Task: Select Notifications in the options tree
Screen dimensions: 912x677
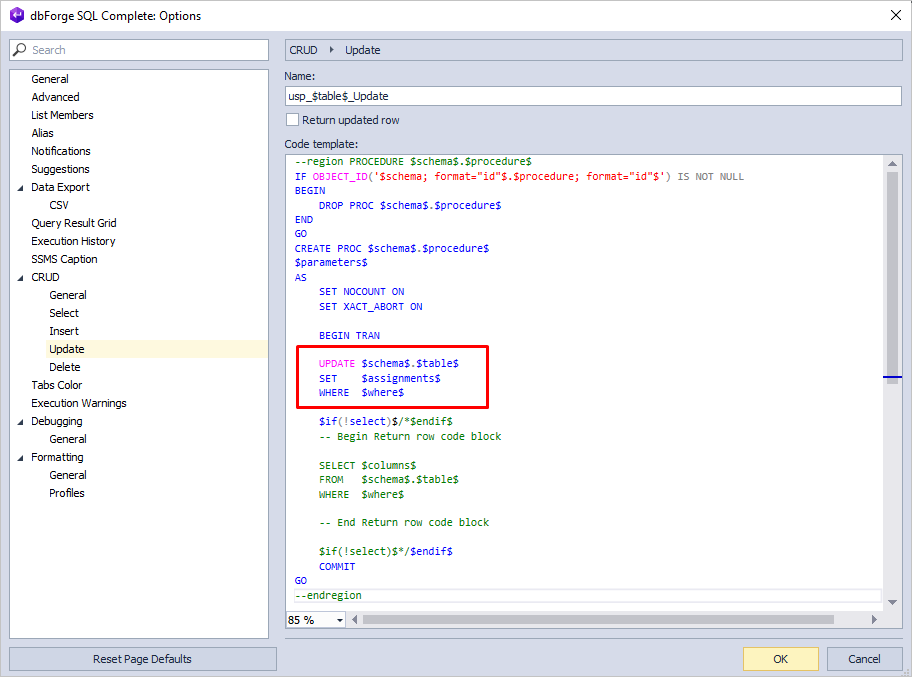Action: (61, 151)
